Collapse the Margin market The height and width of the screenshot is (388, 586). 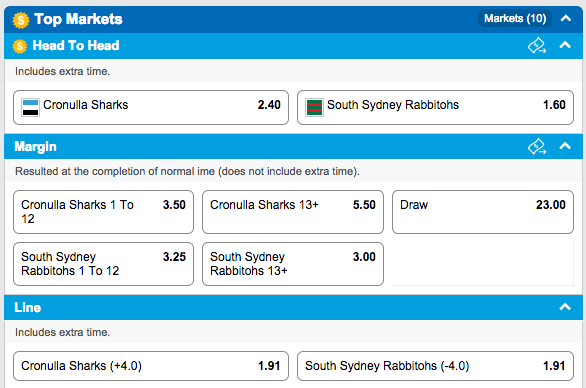click(x=565, y=146)
